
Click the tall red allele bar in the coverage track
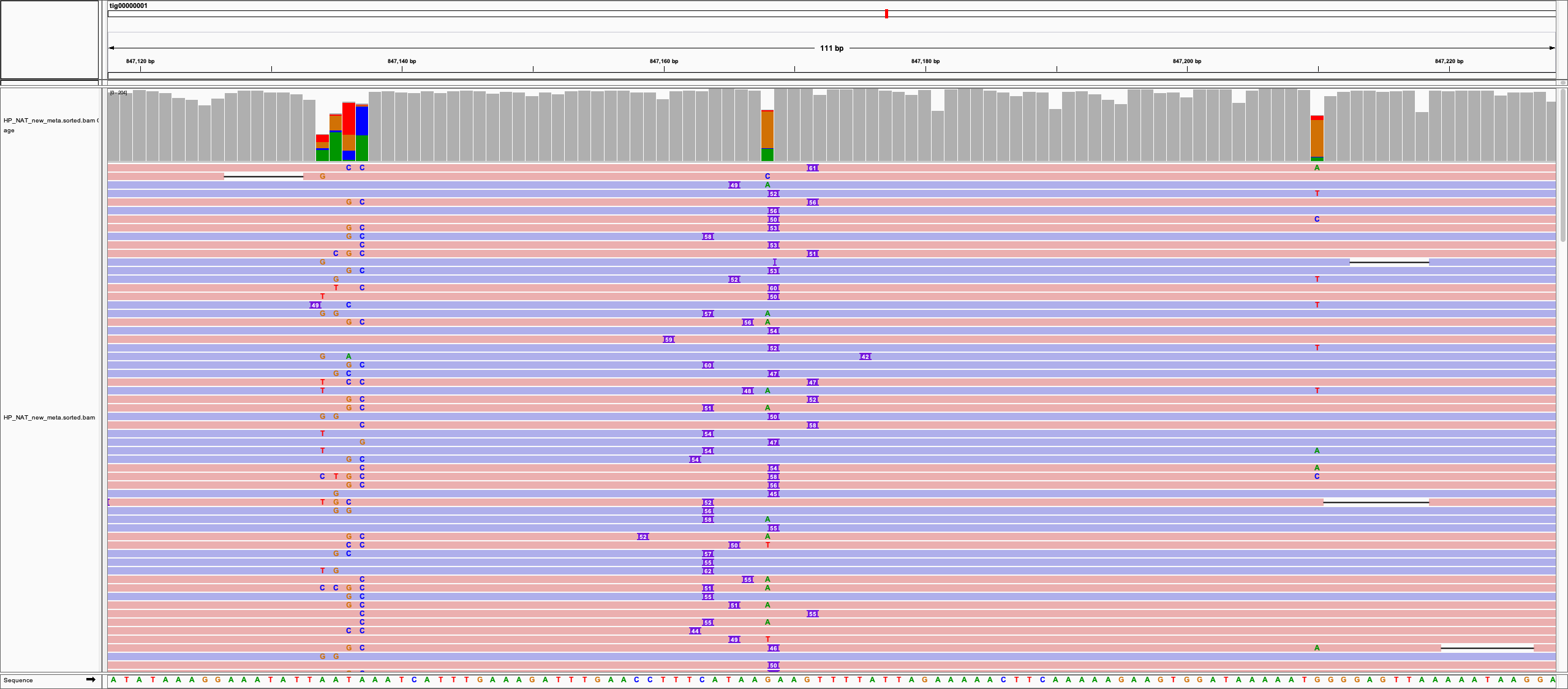[x=350, y=119]
